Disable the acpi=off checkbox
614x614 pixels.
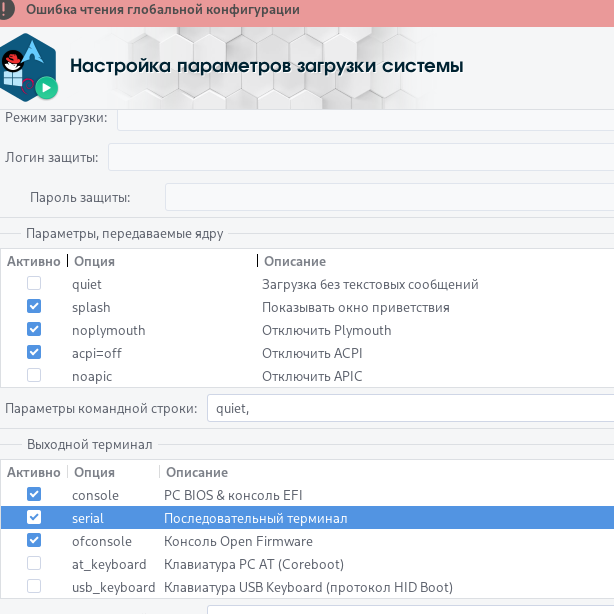(34, 352)
